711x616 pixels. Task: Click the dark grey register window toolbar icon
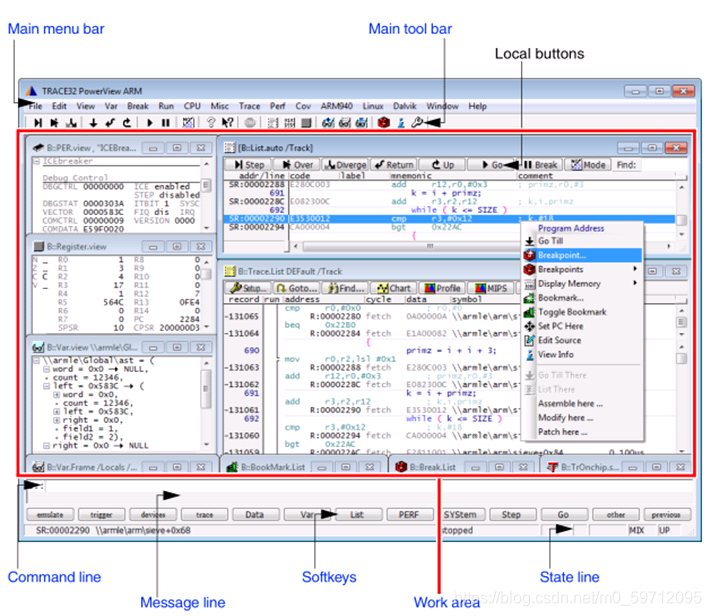click(307, 122)
